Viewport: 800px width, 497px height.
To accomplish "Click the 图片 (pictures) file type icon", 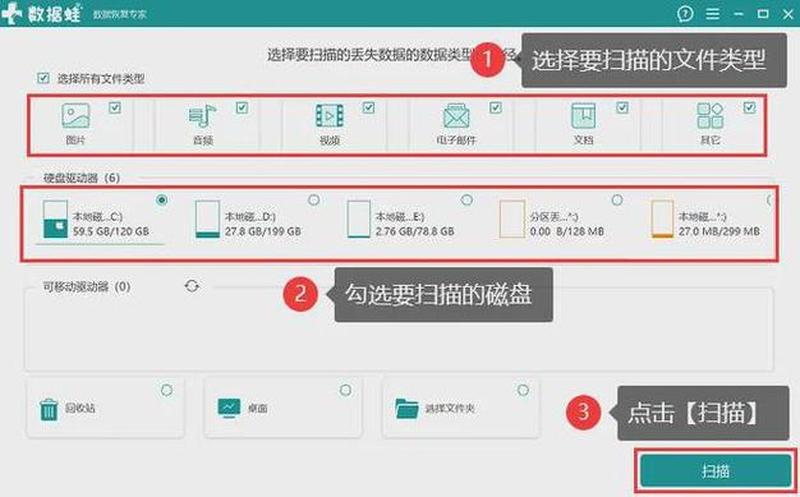I will (76, 115).
